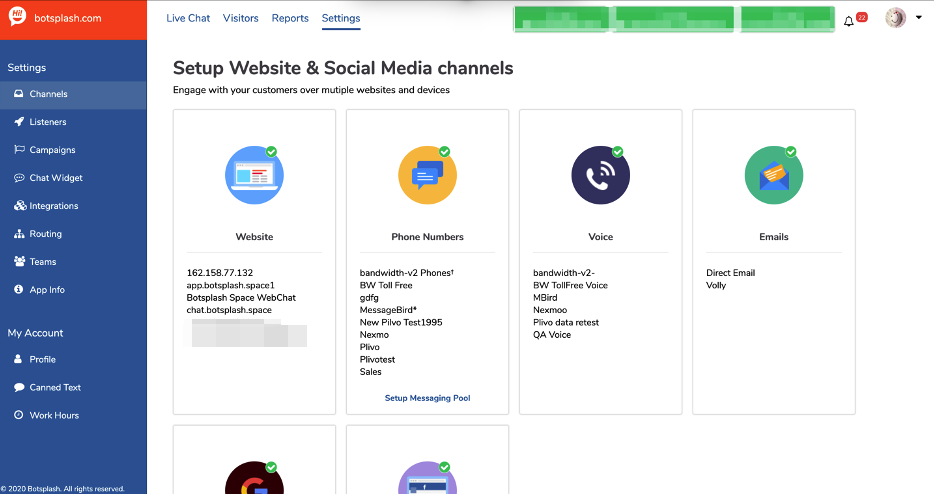Open the Google channel icon
The width and height of the screenshot is (934, 494).
click(254, 478)
